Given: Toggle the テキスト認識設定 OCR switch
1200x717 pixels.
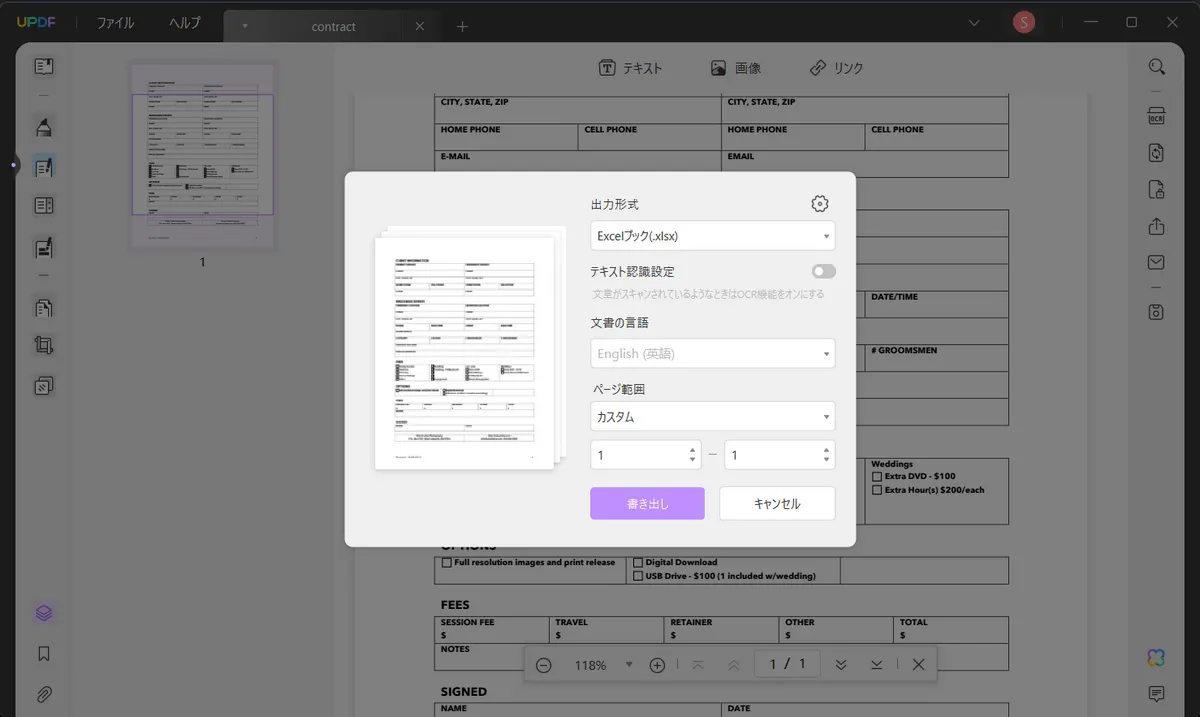Looking at the screenshot, I should click(x=824, y=271).
